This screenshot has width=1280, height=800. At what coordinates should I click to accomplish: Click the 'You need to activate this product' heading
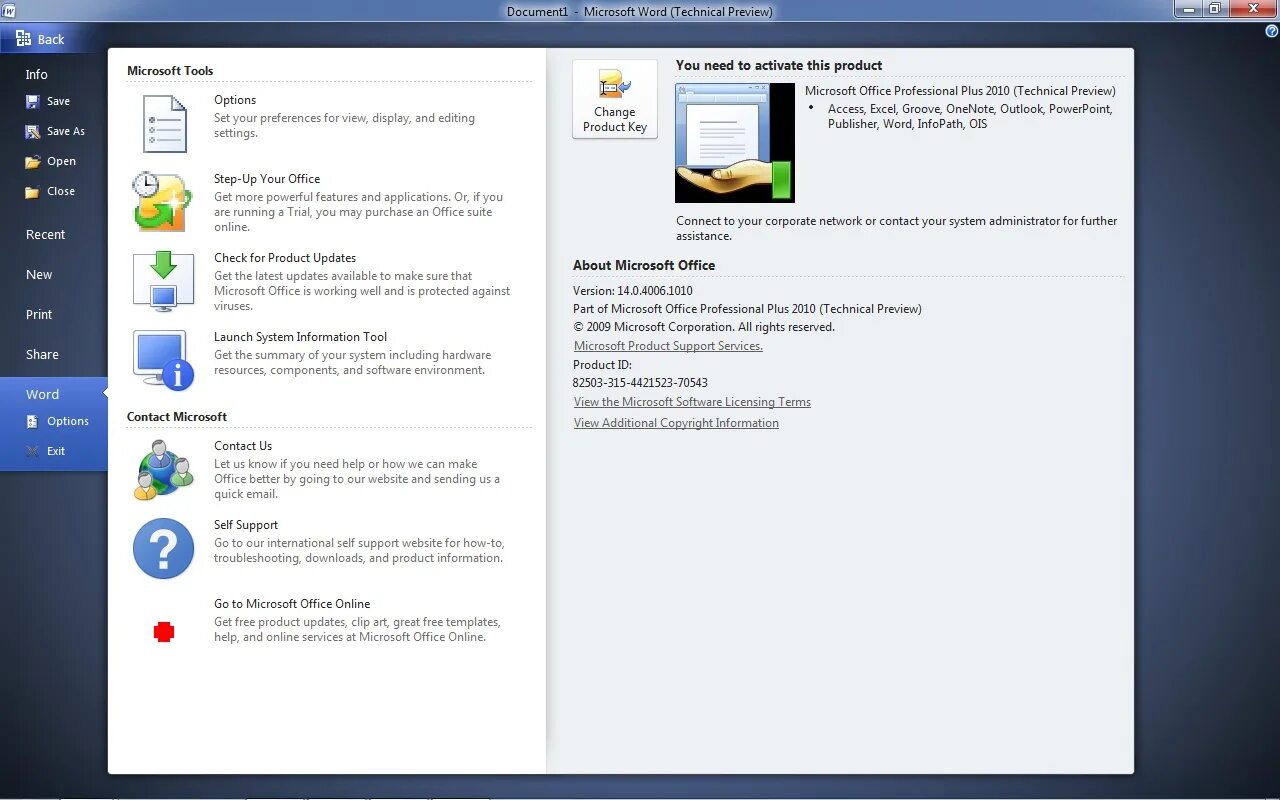pos(779,65)
